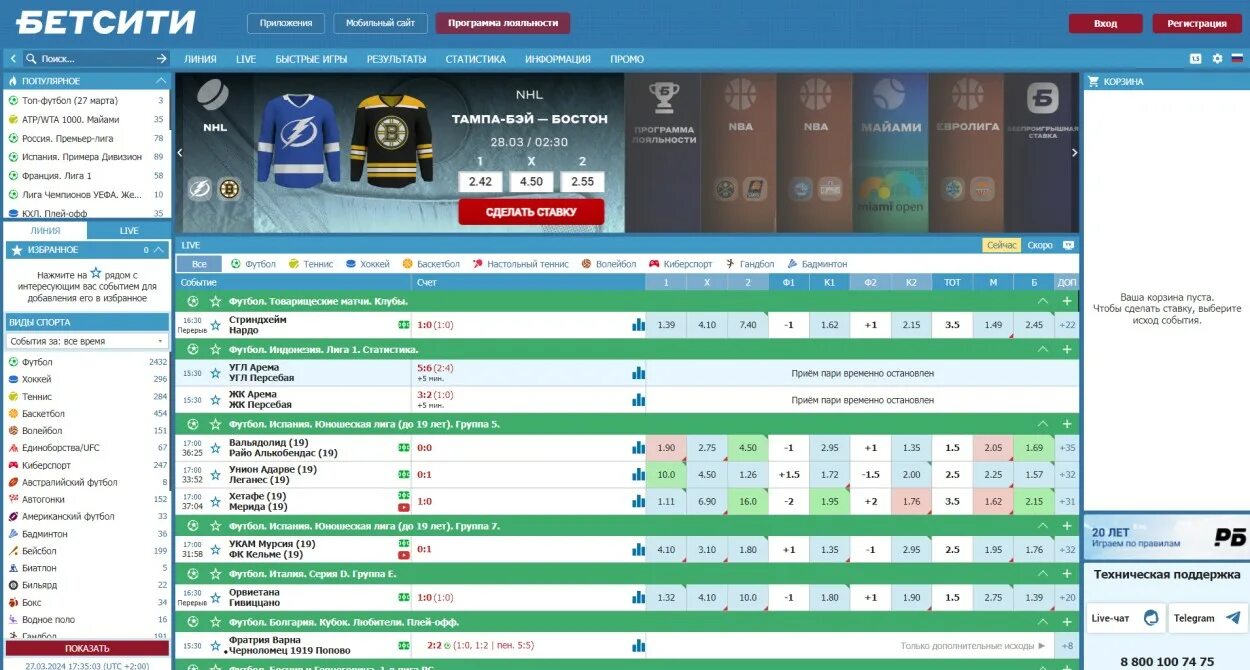
Task: Click Сделать ставку on the NHL banner
Action: (x=531, y=212)
